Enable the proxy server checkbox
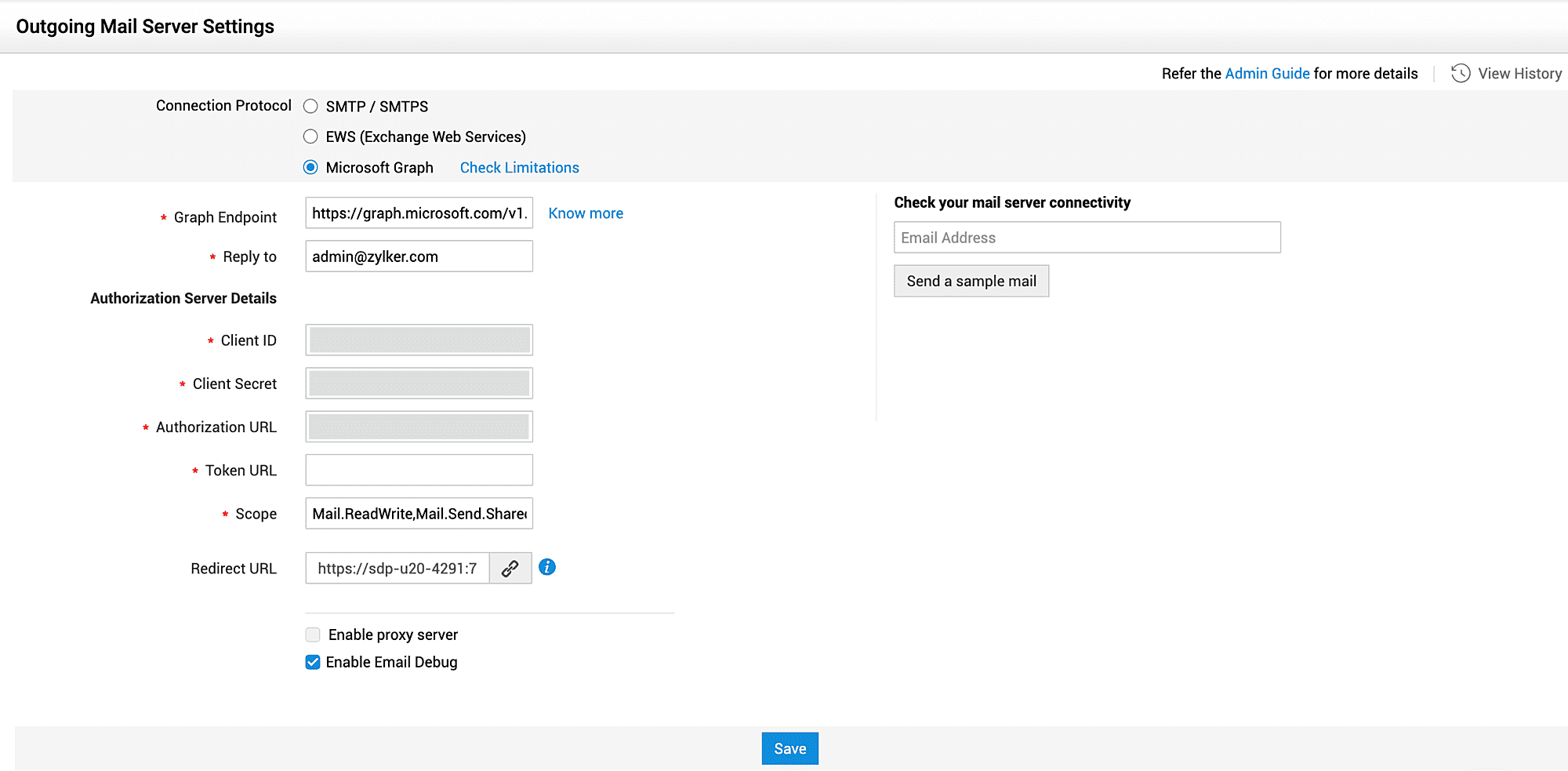The image size is (1568, 771). 313,635
